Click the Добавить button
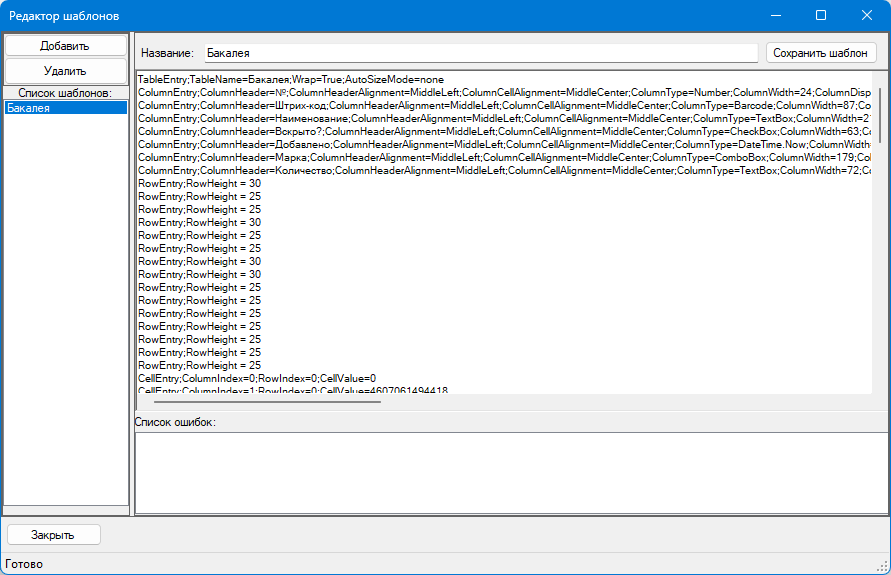891x575 pixels. click(65, 46)
